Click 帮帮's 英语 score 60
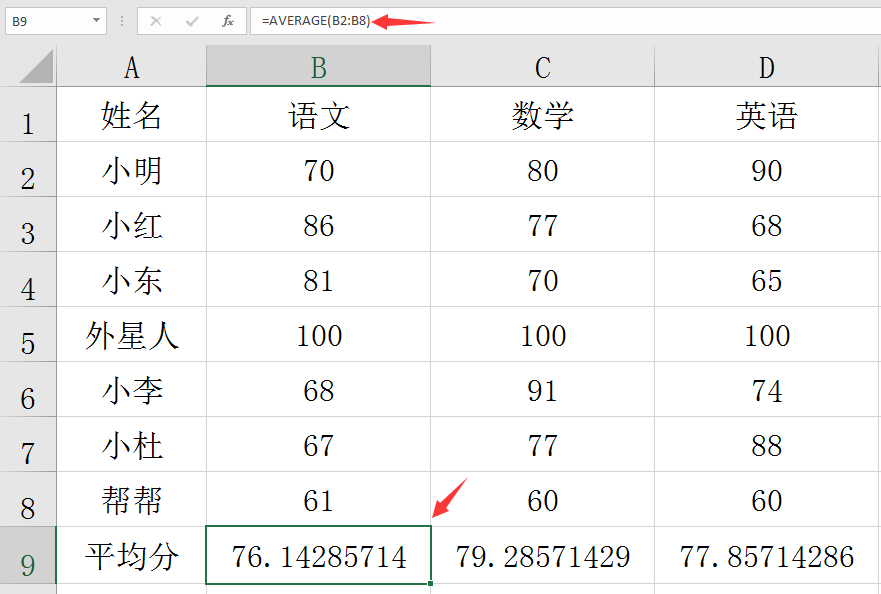Screen dimensions: 881x594 [x=767, y=500]
